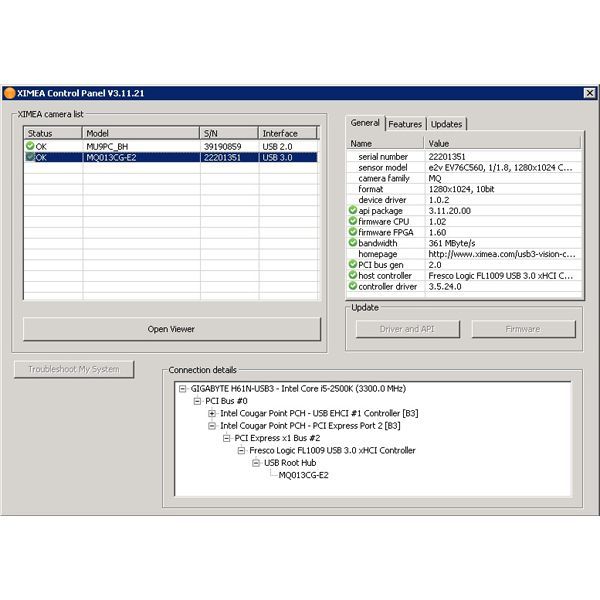This screenshot has height=600, width=600.
Task: Select the device driver property label
Action: point(382,200)
